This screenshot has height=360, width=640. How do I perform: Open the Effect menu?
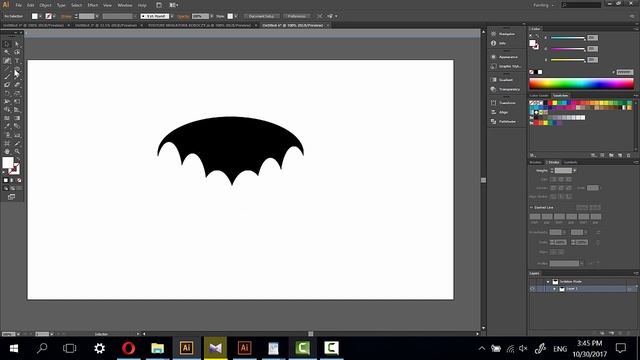click(93, 5)
